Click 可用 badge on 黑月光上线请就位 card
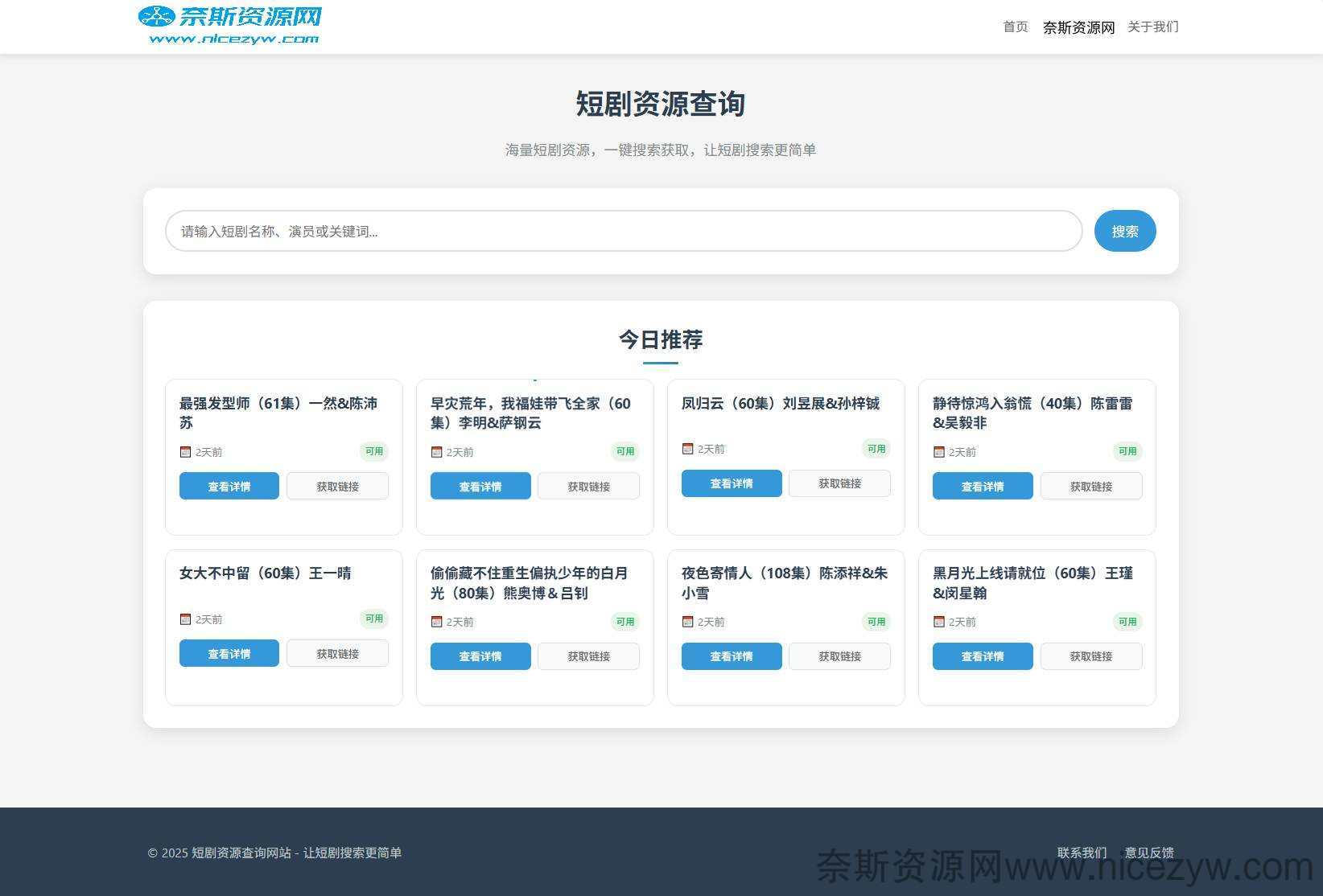This screenshot has height=896, width=1323. (1127, 621)
